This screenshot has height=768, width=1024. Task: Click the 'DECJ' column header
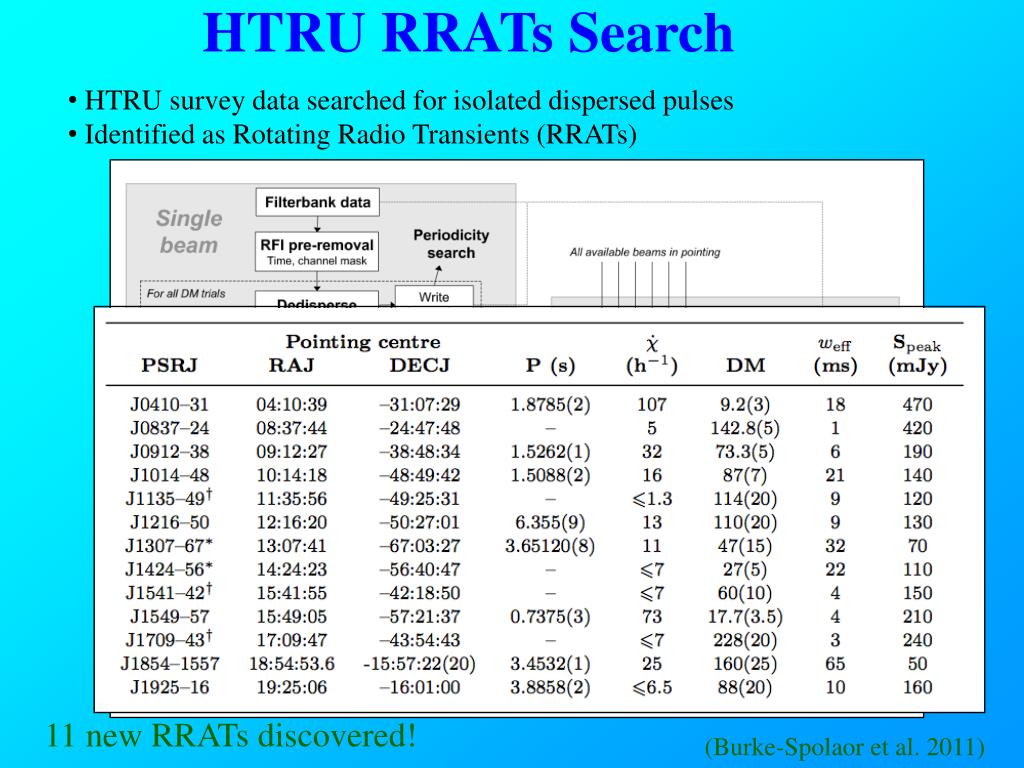pyautogui.click(x=420, y=365)
